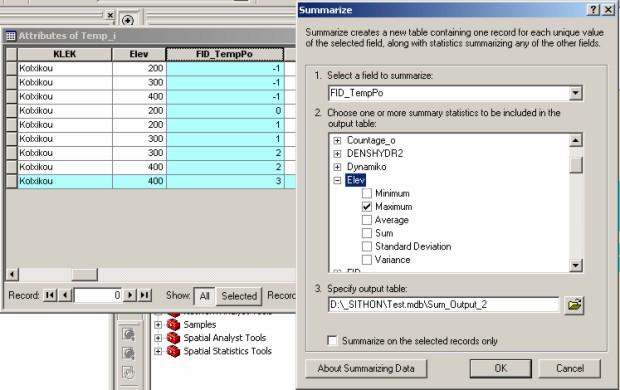This screenshot has width=620, height=390.
Task: Click the output table path field
Action: click(x=444, y=305)
